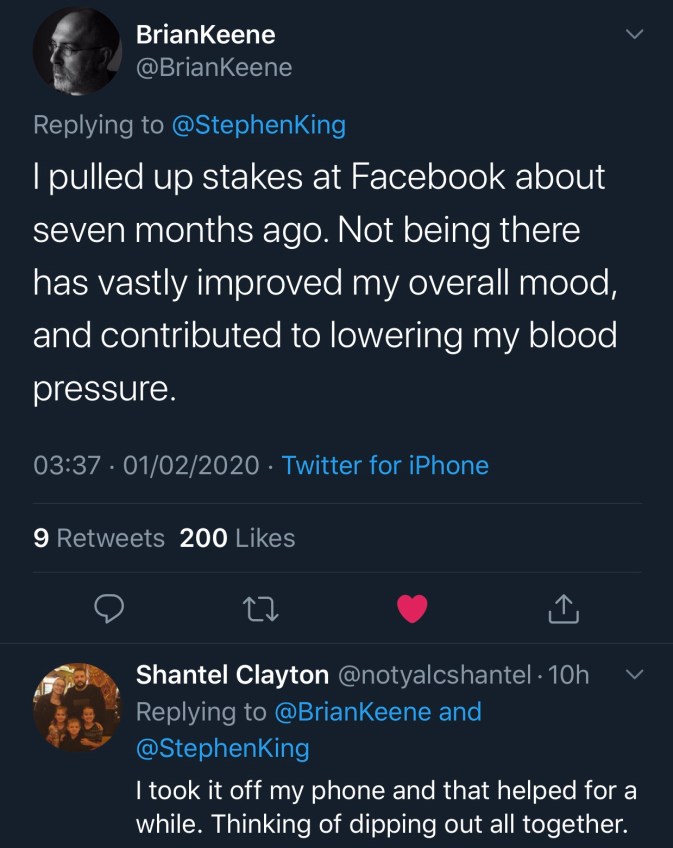Click the @notyalcshantel handle
The image size is (673, 848).
[x=436, y=676]
